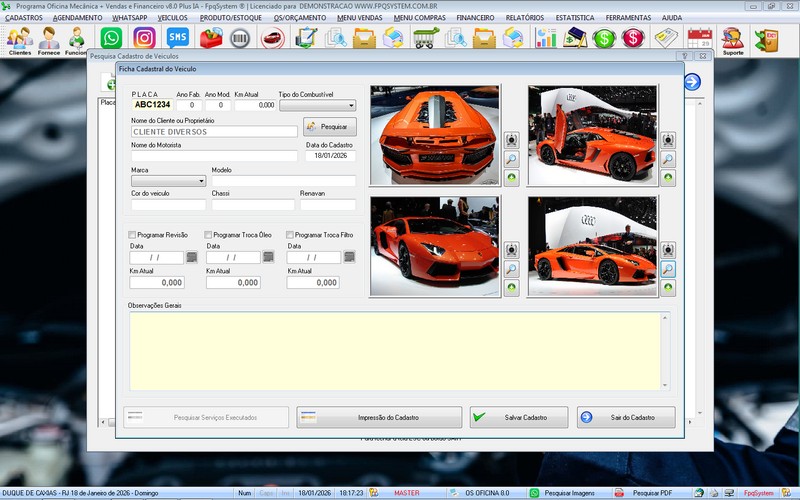
Task: Open the Financeiro menu
Action: tap(475, 18)
